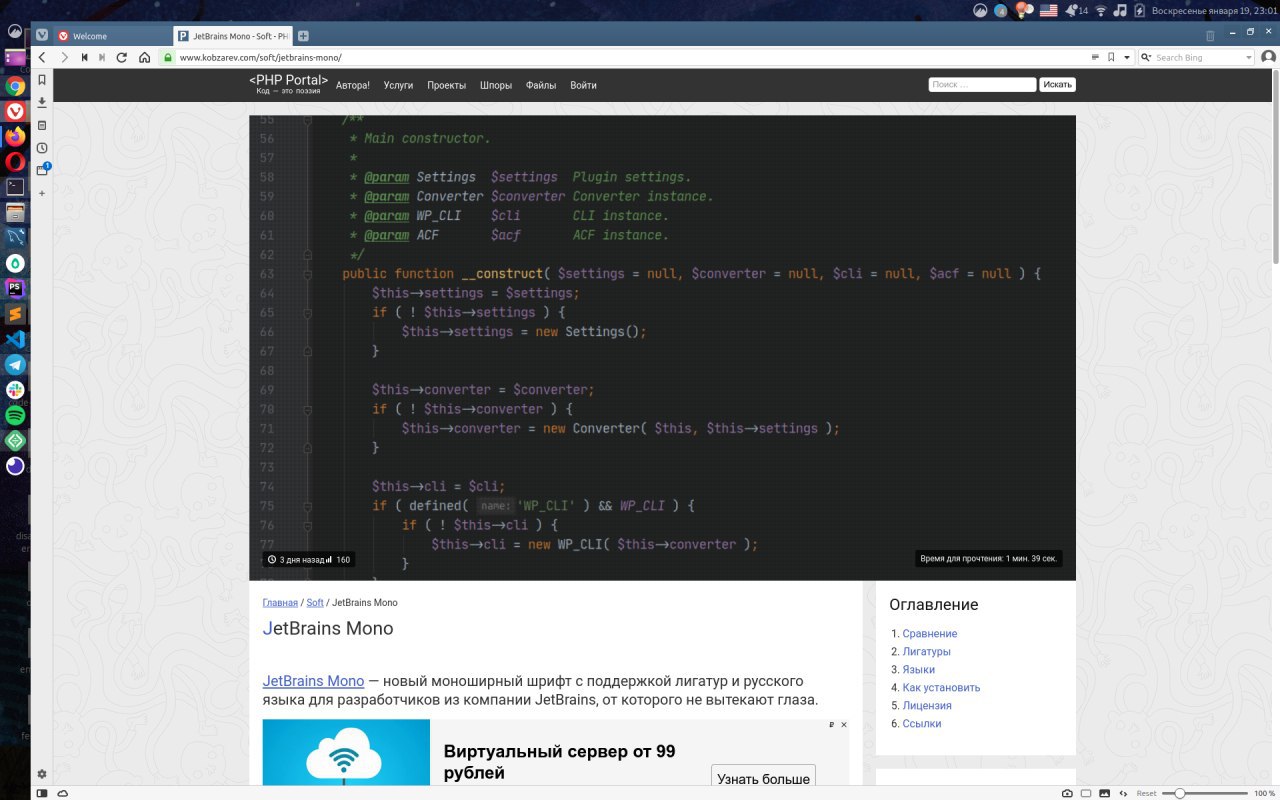Image resolution: width=1280 pixels, height=800 pixels.
Task: Click the PHP Portal site logo
Action: point(289,84)
